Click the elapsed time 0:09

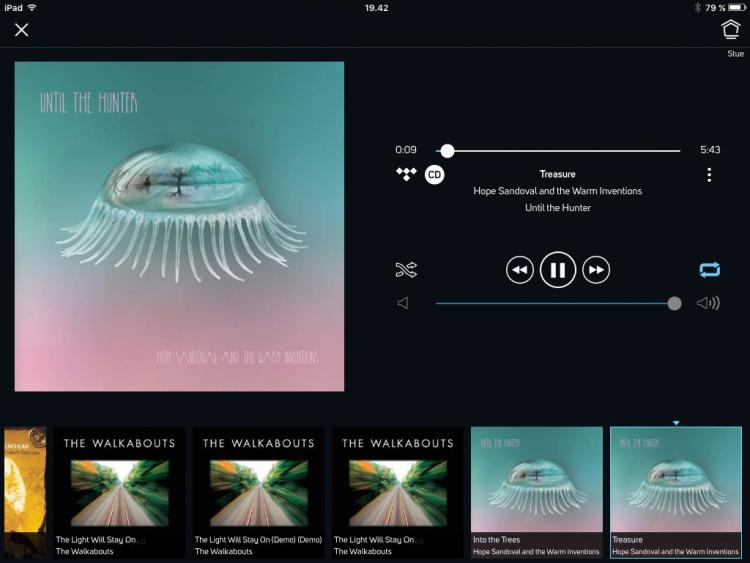(x=406, y=150)
